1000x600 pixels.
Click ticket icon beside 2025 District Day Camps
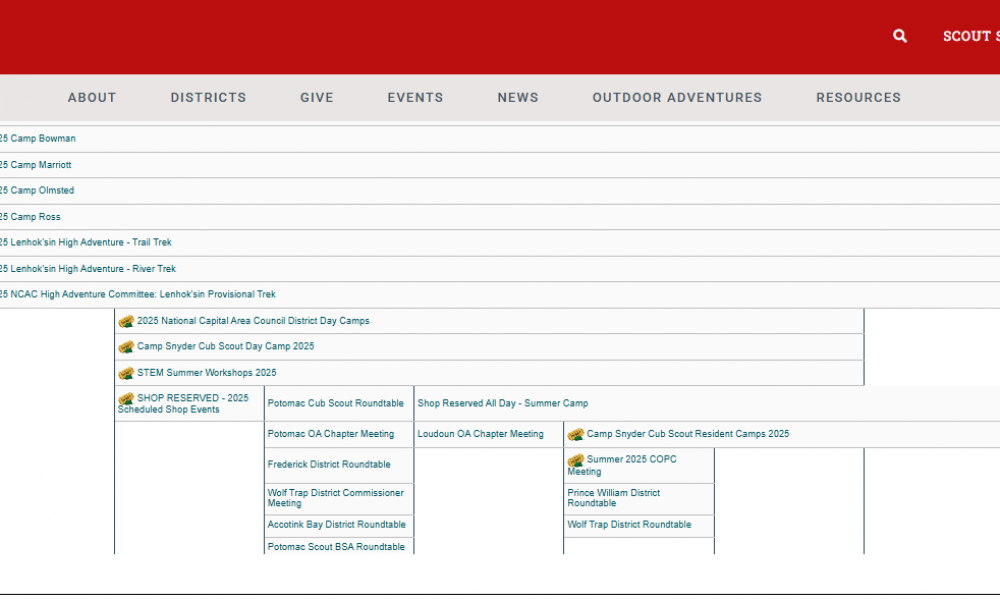tap(126, 321)
